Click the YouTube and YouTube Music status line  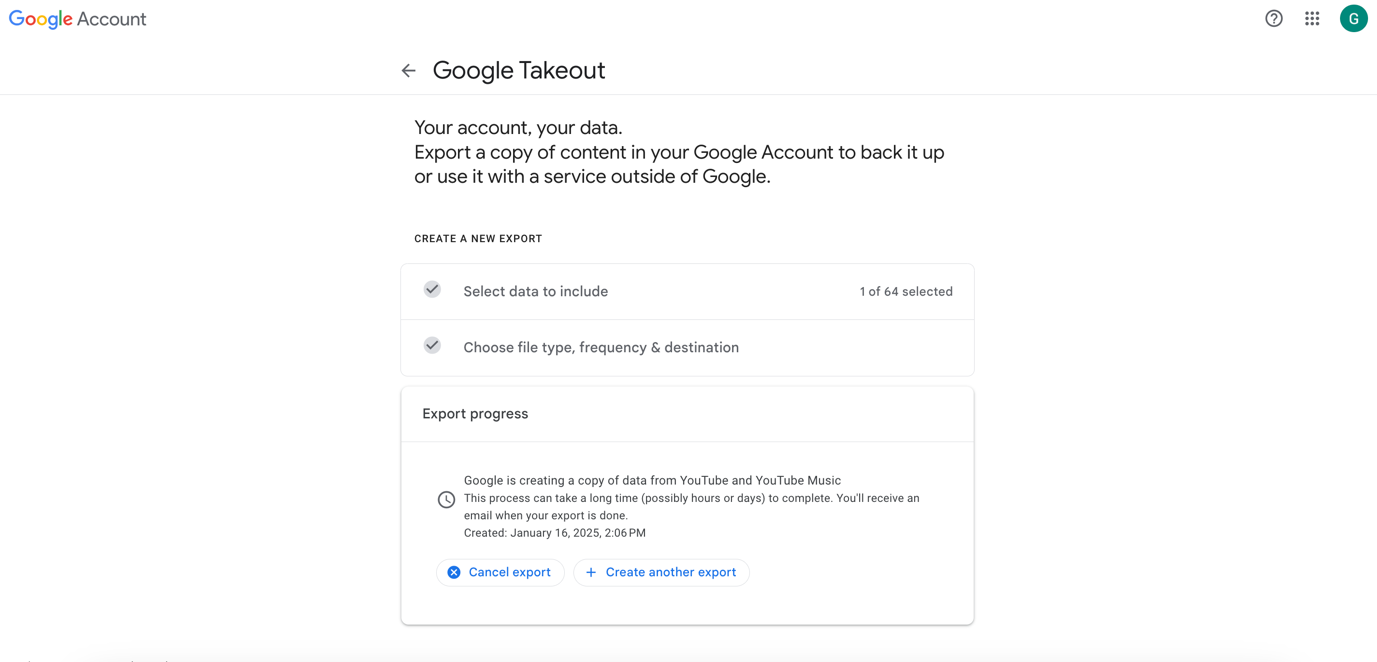tap(652, 481)
